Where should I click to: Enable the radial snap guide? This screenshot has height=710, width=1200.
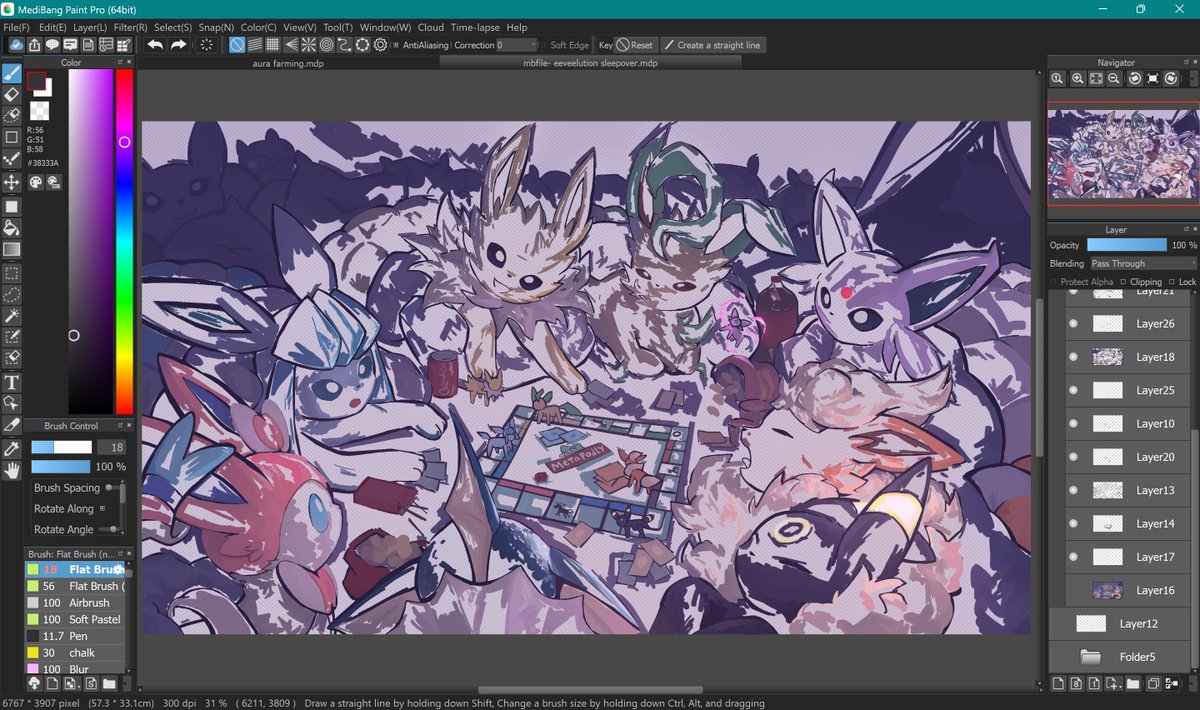pos(309,45)
